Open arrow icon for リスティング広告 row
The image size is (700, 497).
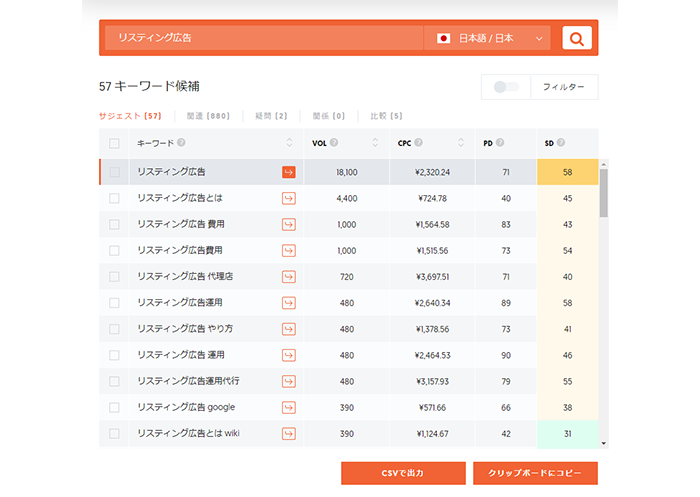click(x=289, y=172)
